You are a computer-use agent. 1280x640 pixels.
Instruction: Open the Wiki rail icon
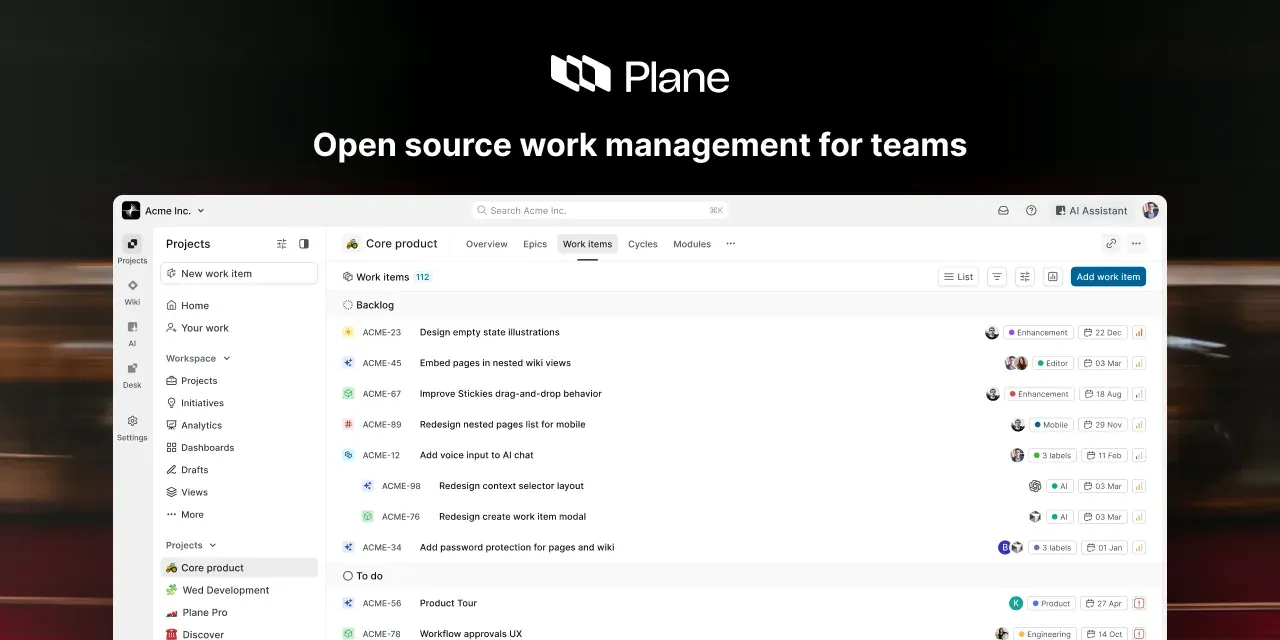[132, 285]
